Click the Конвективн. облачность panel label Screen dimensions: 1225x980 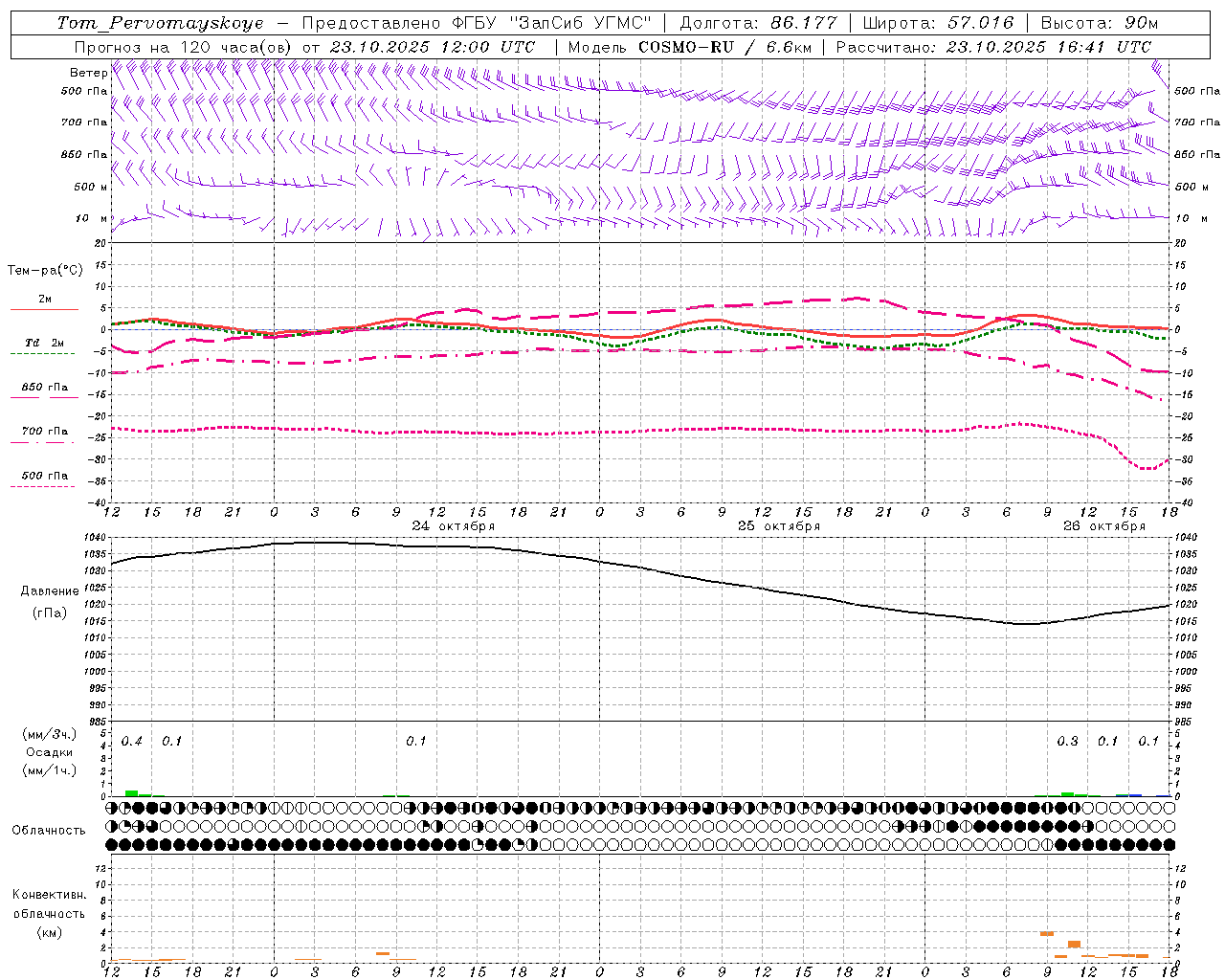(x=50, y=904)
